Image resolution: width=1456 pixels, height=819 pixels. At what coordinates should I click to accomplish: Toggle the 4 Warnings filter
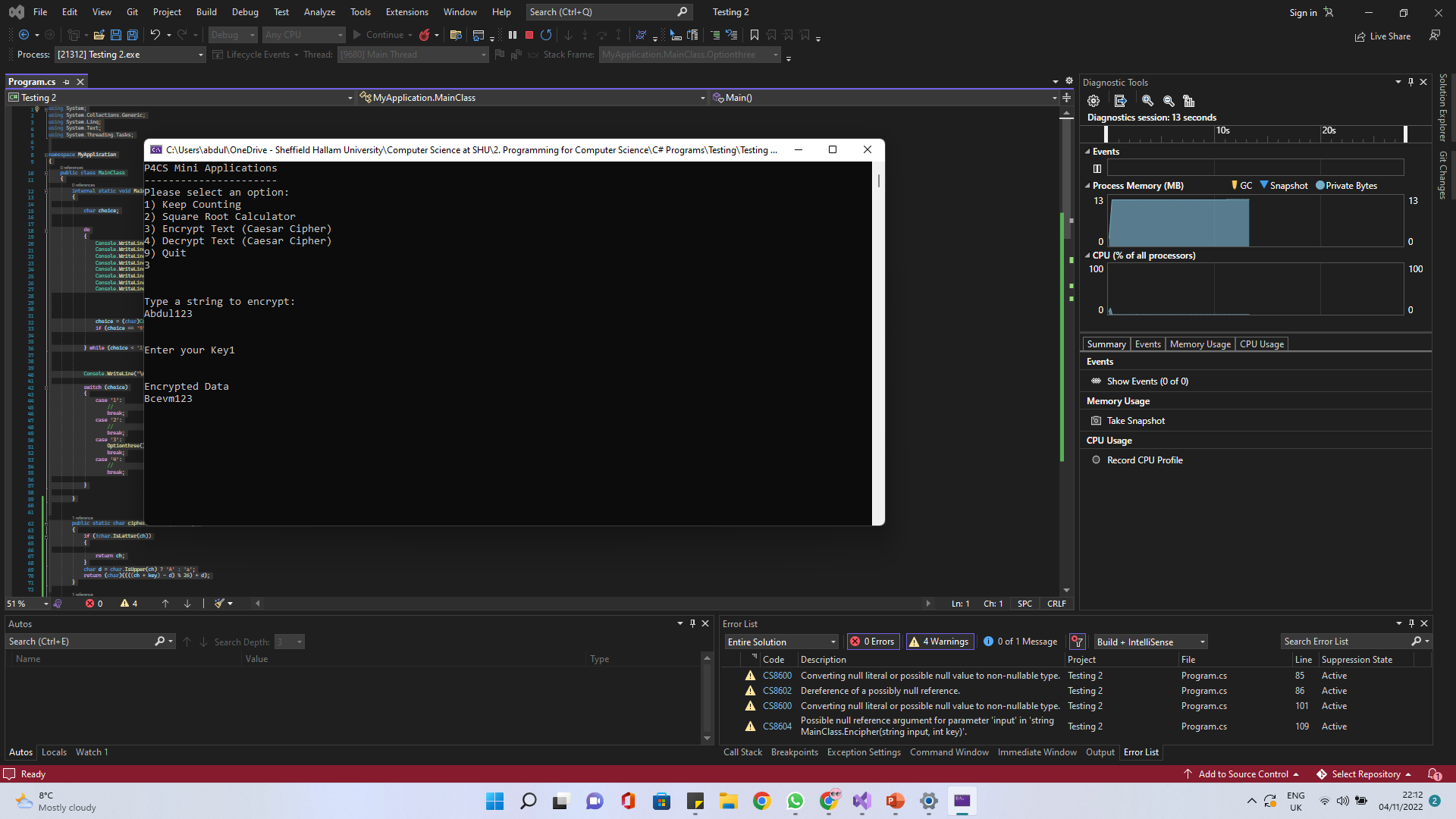pyautogui.click(x=939, y=642)
